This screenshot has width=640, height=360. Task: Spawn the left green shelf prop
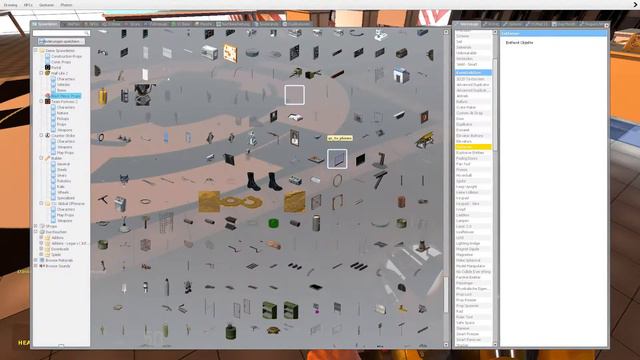(269, 310)
